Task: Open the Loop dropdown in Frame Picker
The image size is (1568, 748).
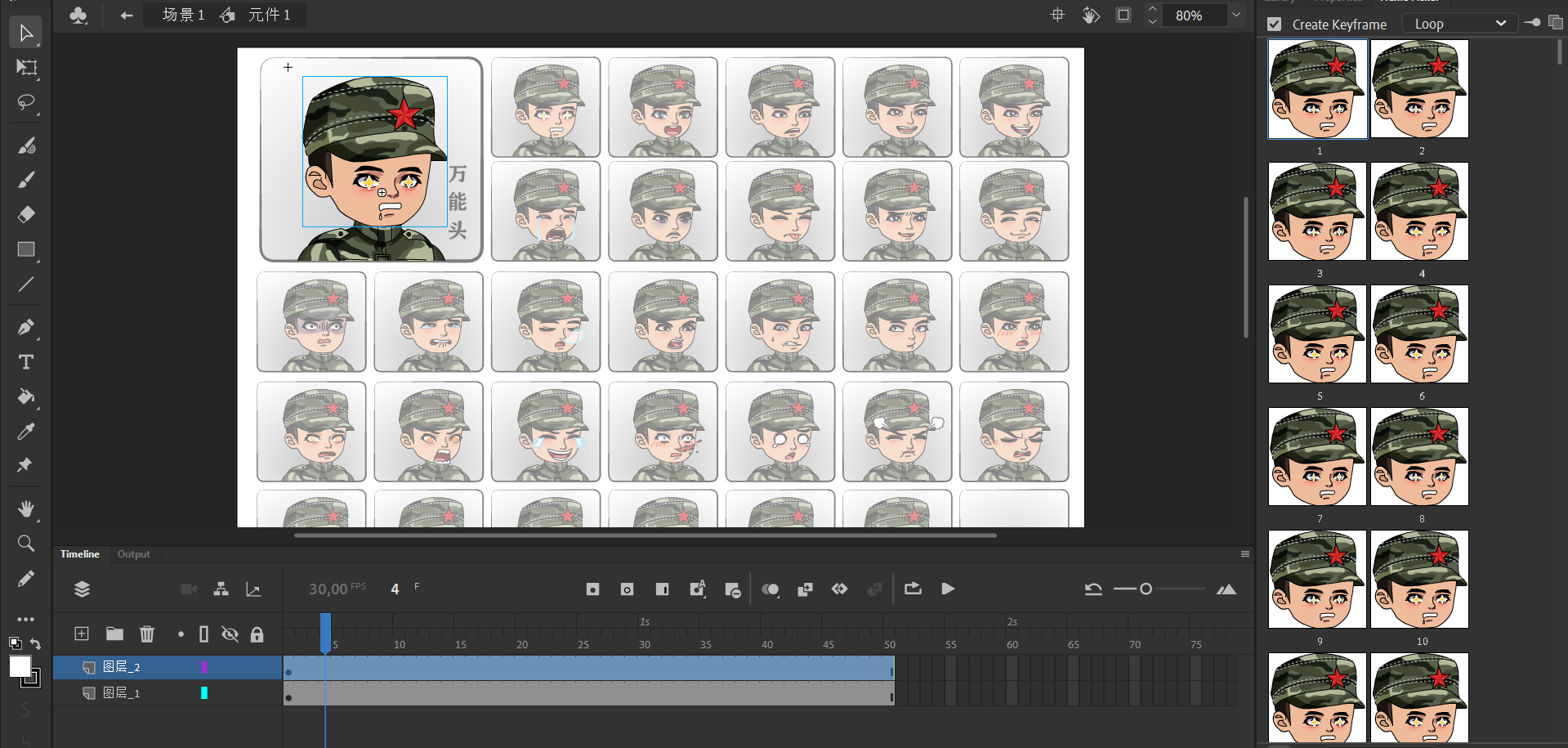Action: (1459, 24)
